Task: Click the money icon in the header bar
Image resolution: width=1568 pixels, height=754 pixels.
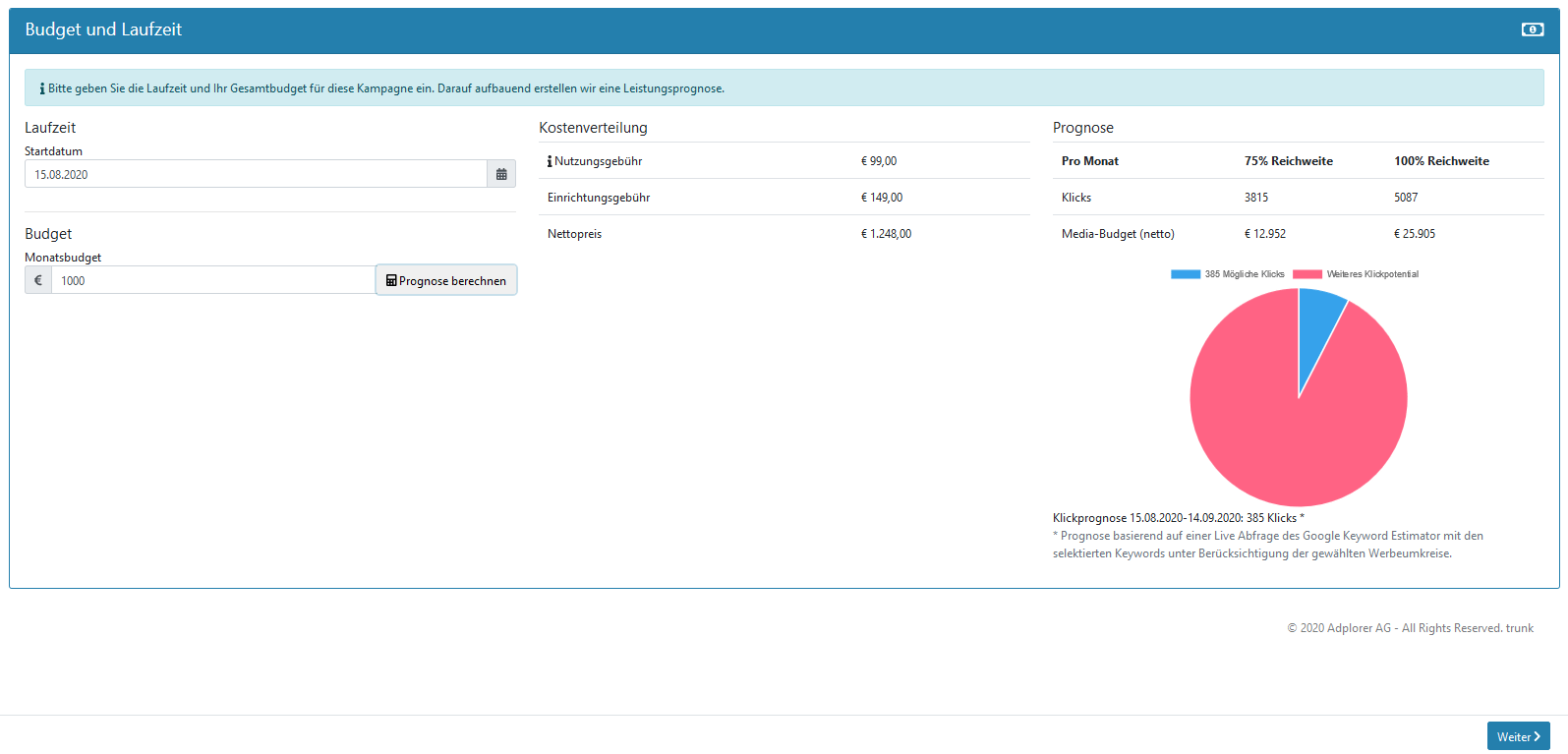Action: [1533, 29]
